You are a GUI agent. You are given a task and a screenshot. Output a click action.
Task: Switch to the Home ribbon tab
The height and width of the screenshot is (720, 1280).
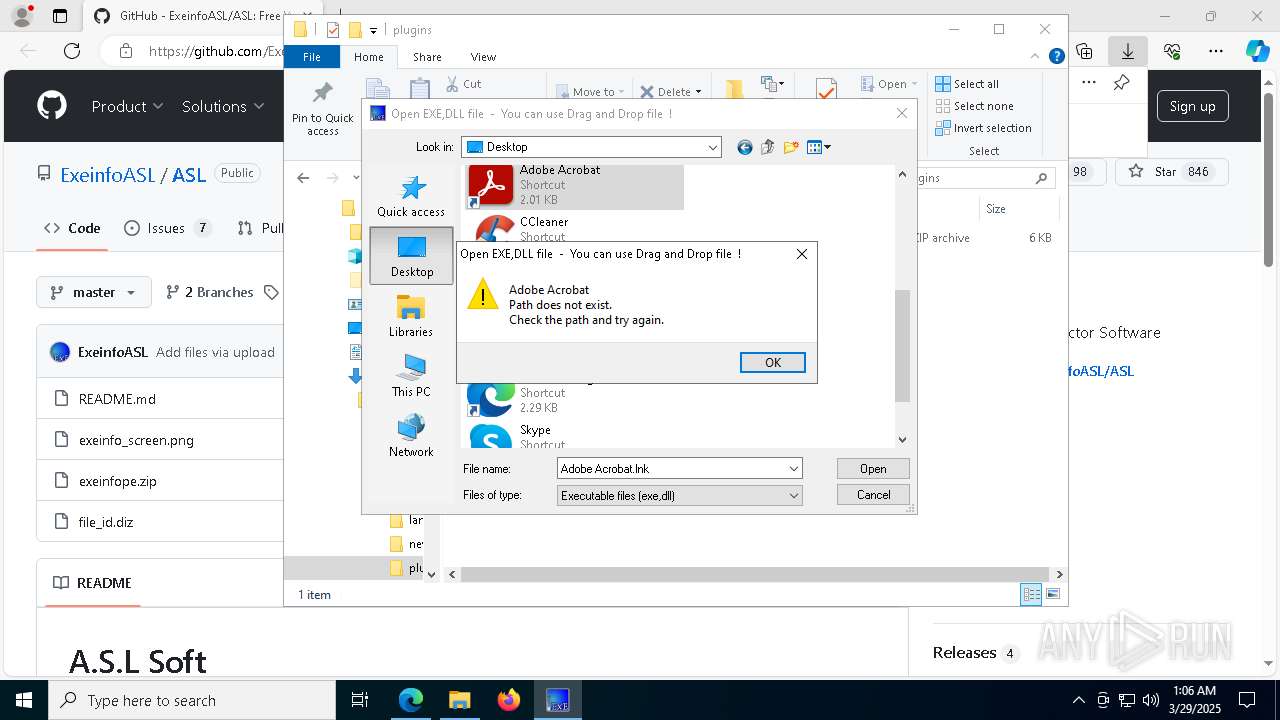coord(369,57)
